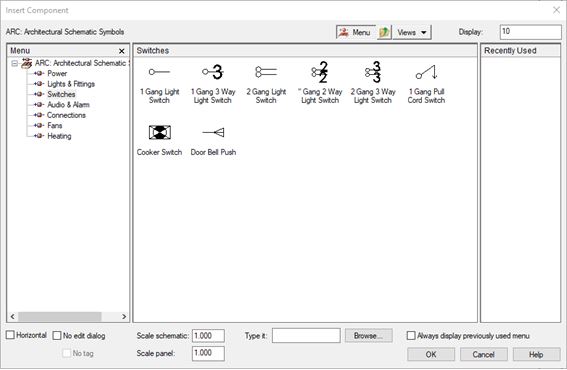567x370 pixels.
Task: Select the 1 Gang 3 Way Light Switch symbol
Action: pyautogui.click(x=213, y=72)
